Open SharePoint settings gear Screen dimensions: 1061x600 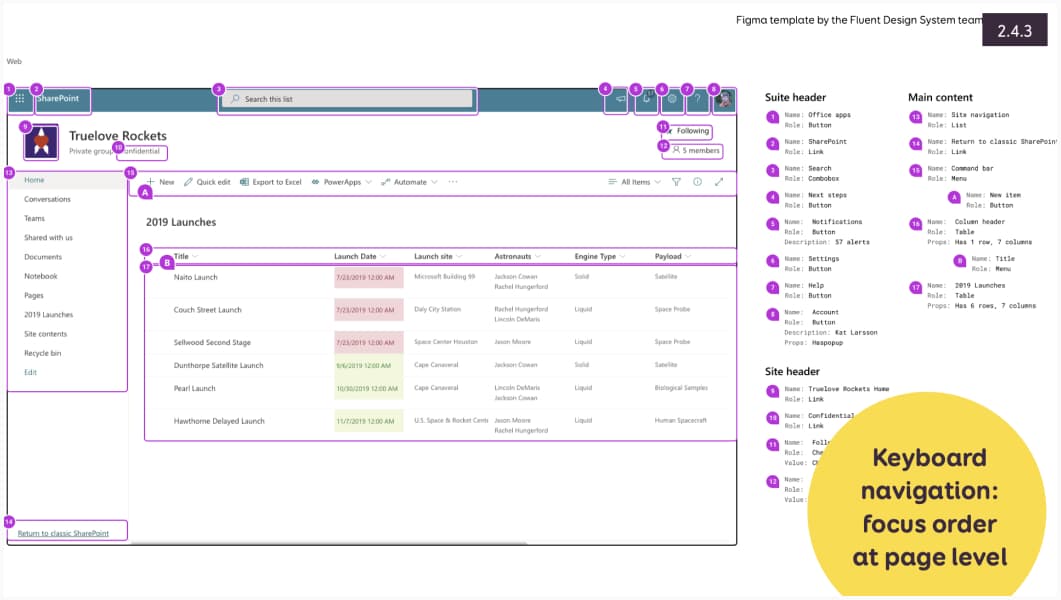click(x=672, y=100)
